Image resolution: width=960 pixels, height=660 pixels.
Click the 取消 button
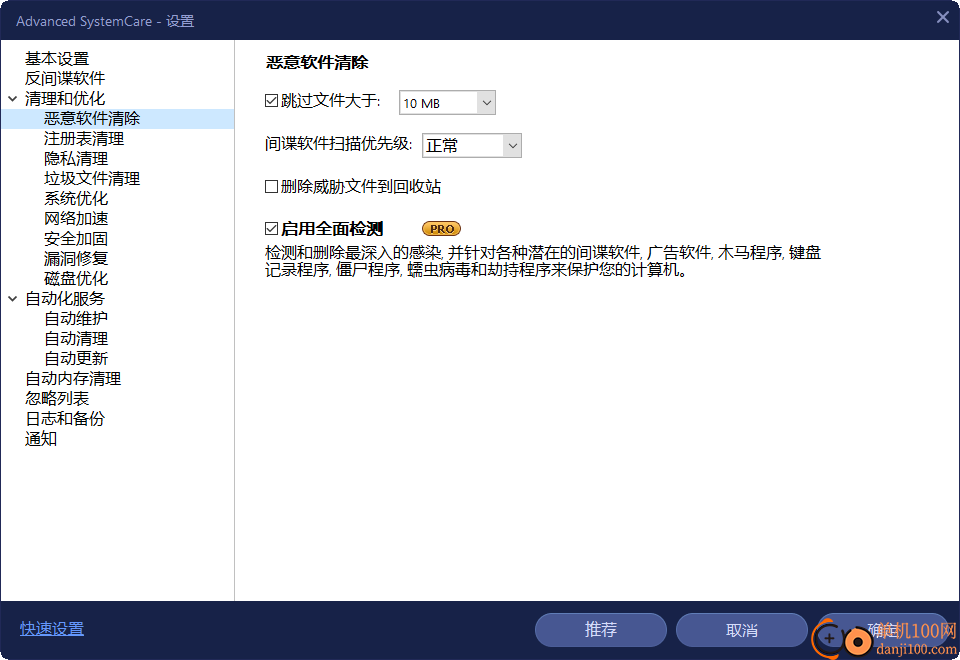point(742,630)
